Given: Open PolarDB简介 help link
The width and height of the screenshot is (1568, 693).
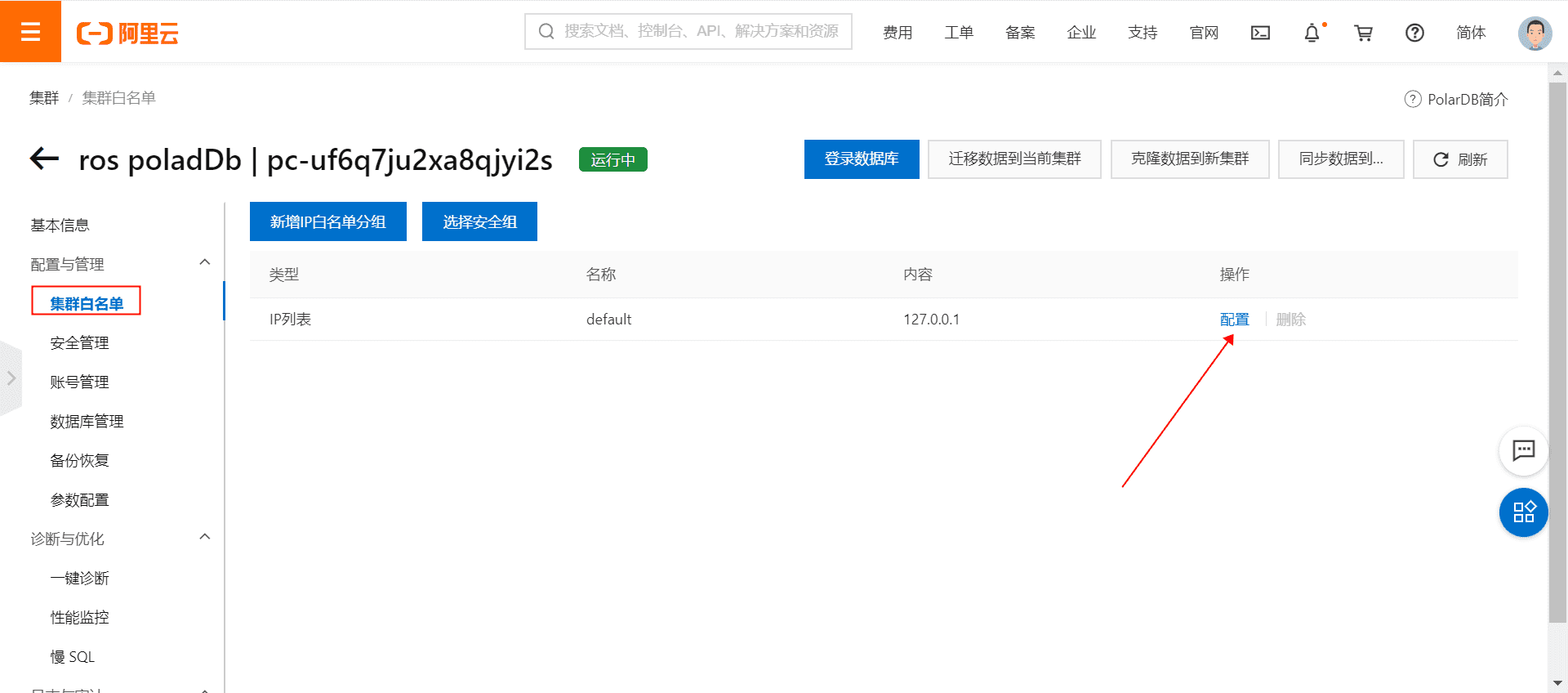Looking at the screenshot, I should pyautogui.click(x=1456, y=99).
